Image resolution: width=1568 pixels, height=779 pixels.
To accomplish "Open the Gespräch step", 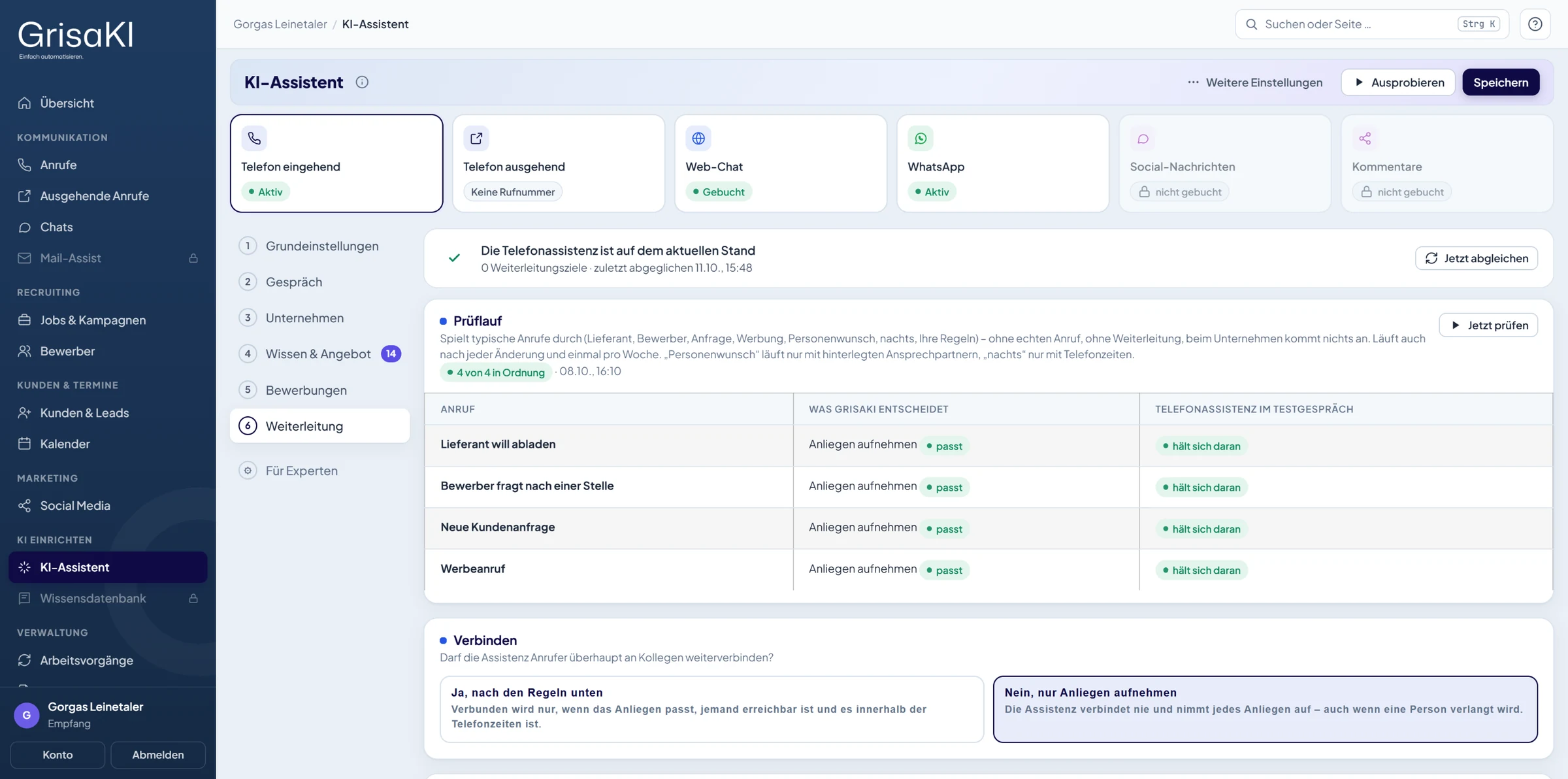I will click(319, 282).
